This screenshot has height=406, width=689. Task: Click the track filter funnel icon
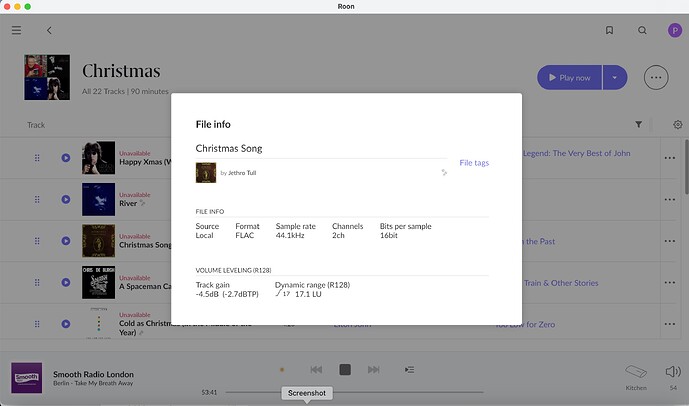(x=639, y=125)
